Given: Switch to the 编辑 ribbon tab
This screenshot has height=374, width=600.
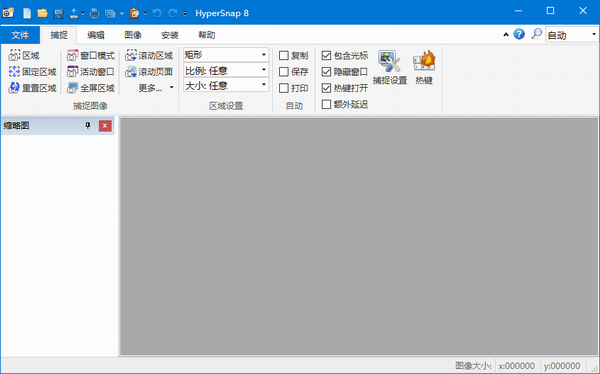Looking at the screenshot, I should (x=96, y=35).
